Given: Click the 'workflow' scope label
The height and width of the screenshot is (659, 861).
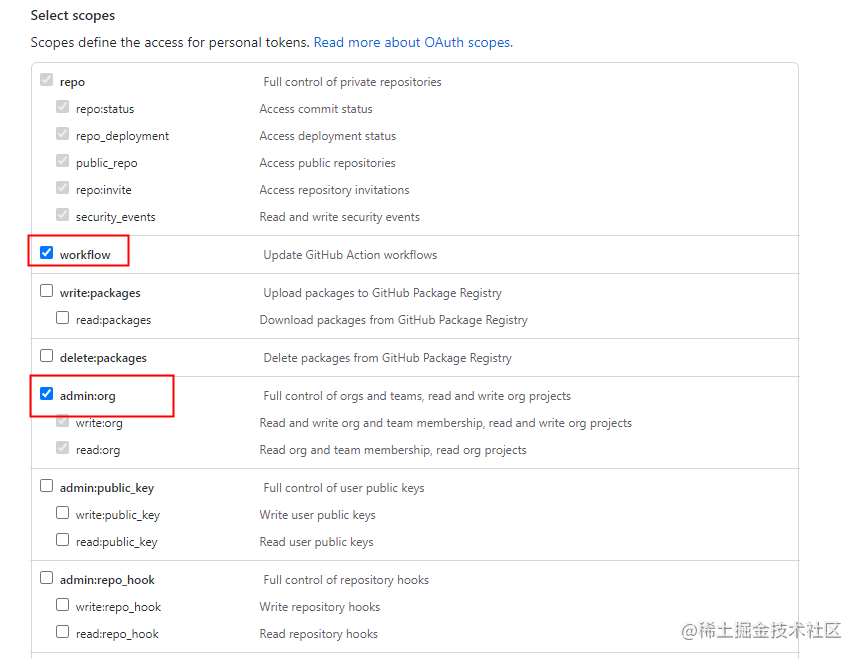Looking at the screenshot, I should pyautogui.click(x=85, y=255).
